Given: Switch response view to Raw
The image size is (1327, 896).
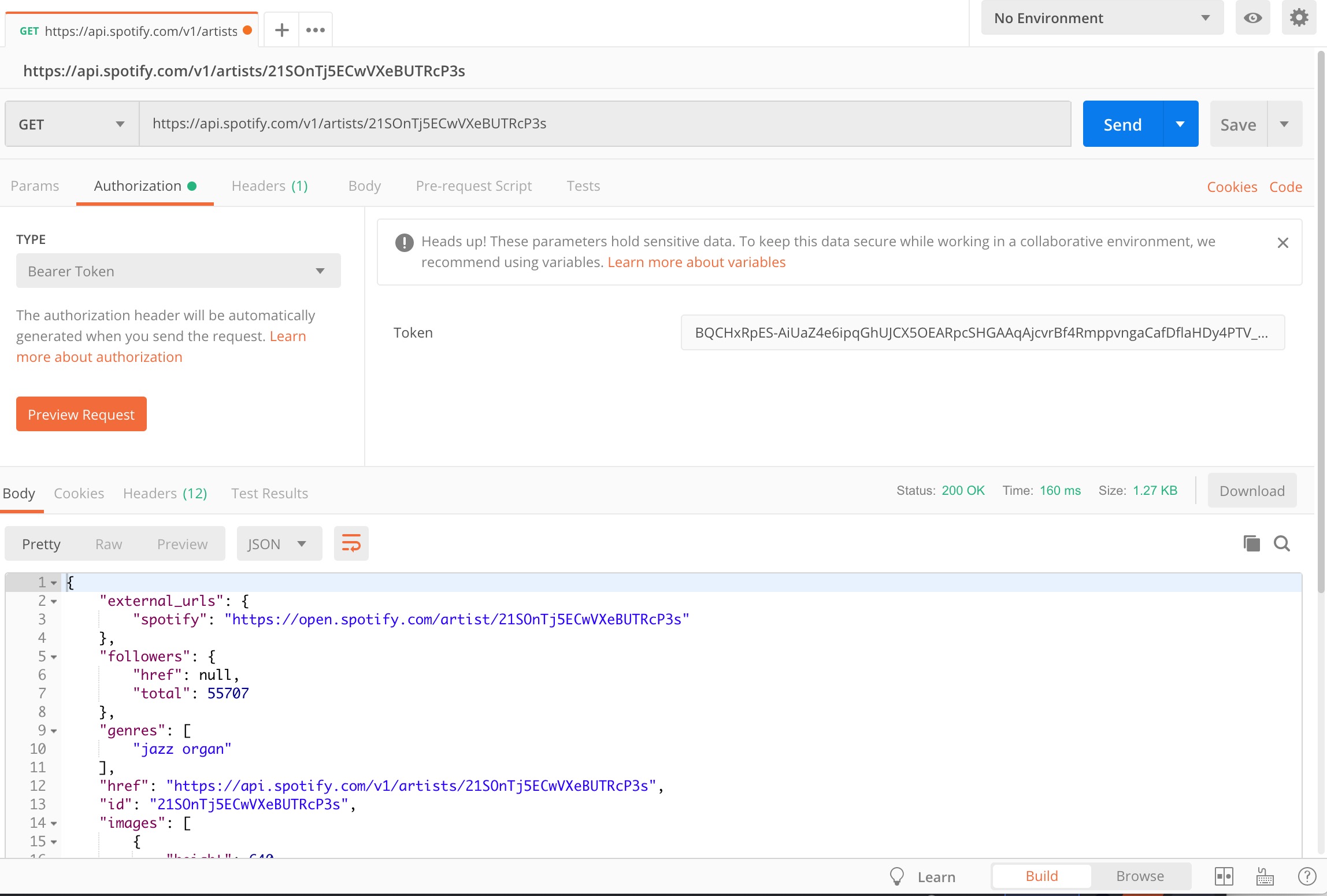Looking at the screenshot, I should coord(109,544).
